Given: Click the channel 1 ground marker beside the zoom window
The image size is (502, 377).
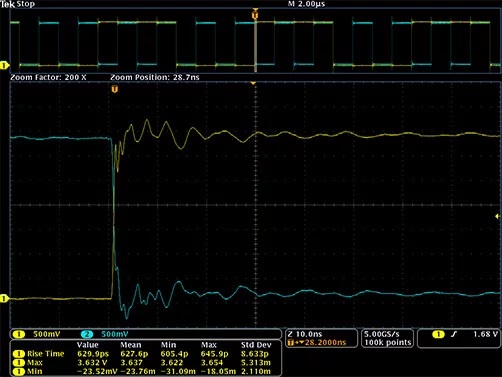Looking at the screenshot, I should coord(4,298).
